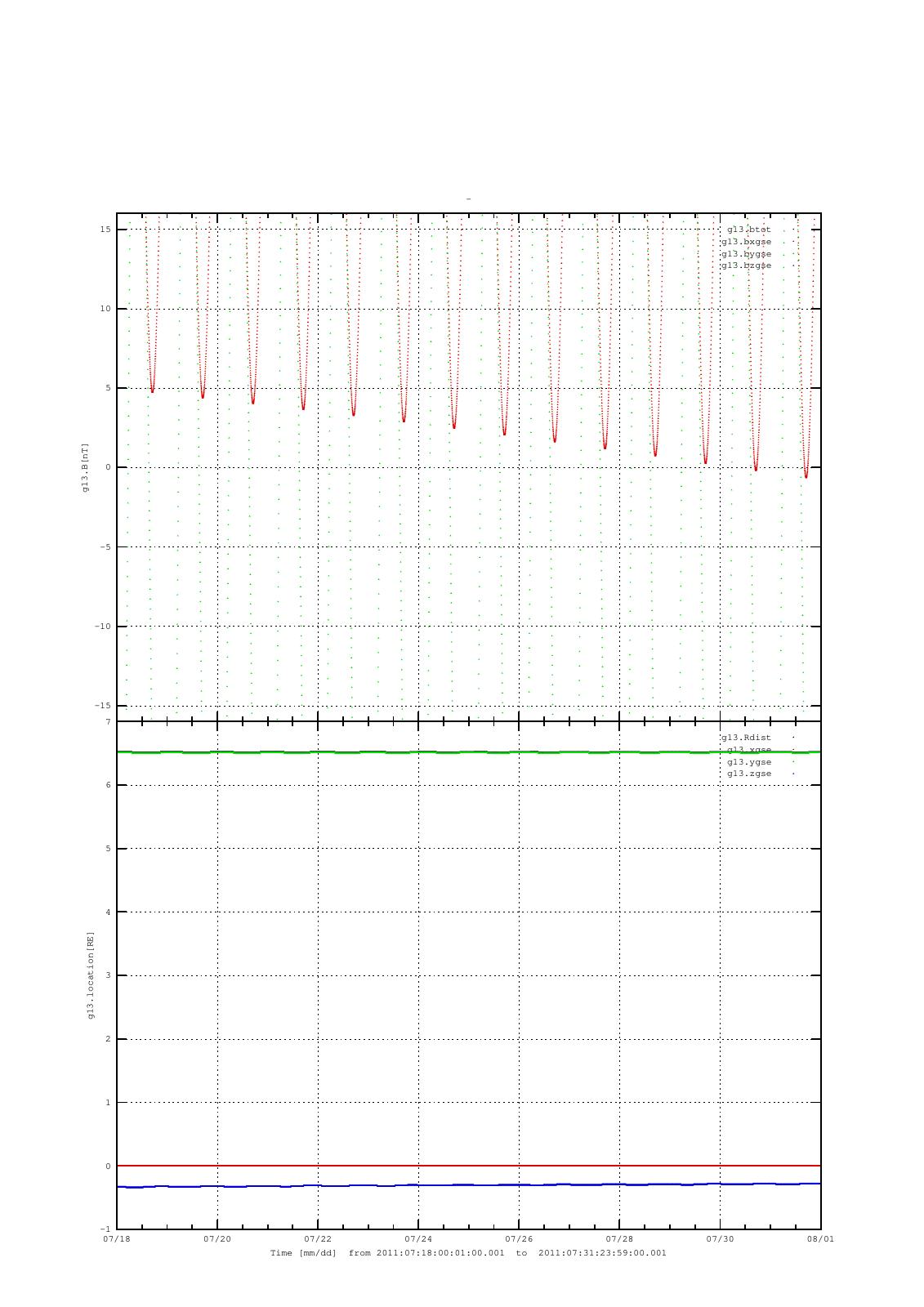Viewport: 924px width, 1307px height.
Task: Click the g13.btot legend entry
Action: point(749,230)
